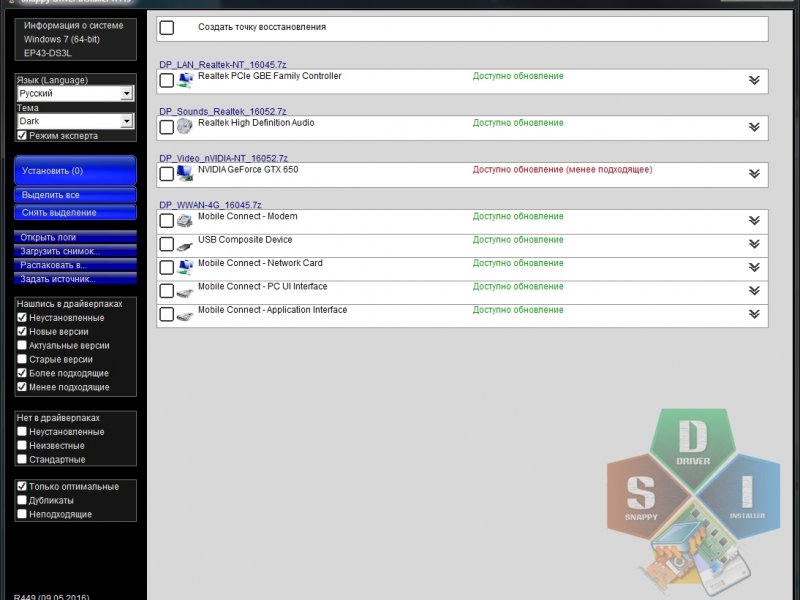Viewport: 800px width, 600px height.
Task: Check the 'Создать точку восстановления' checkbox
Action: click(x=167, y=28)
